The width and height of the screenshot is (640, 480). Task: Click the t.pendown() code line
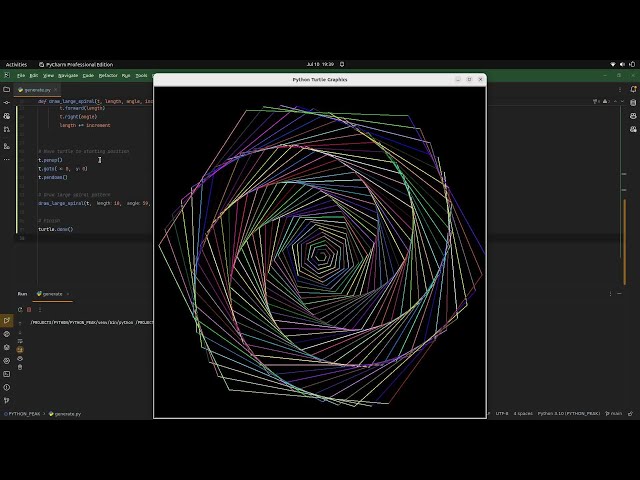click(x=53, y=178)
